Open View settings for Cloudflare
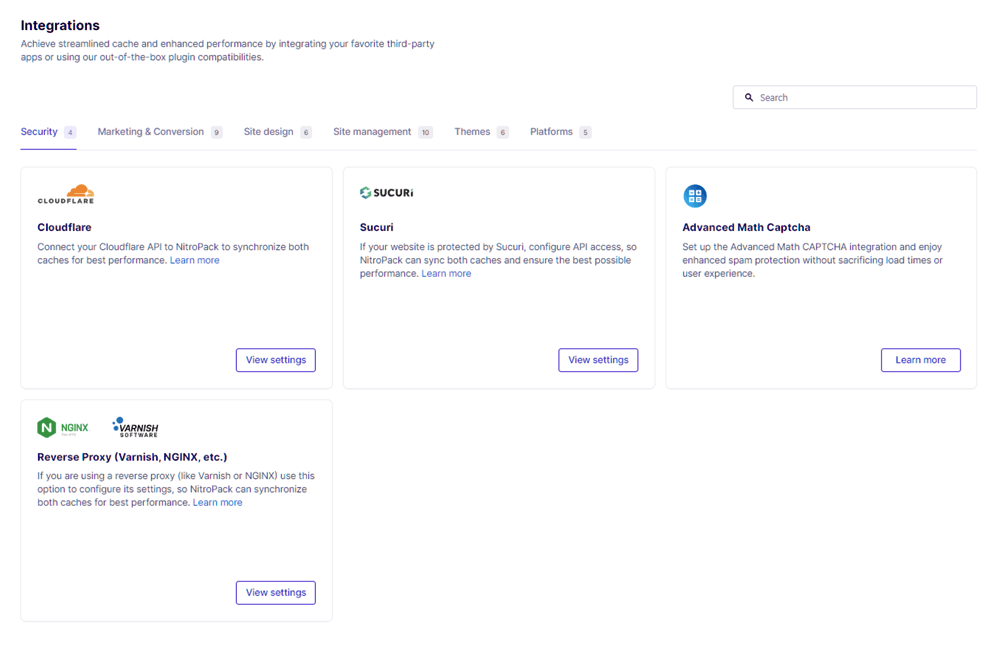This screenshot has height=648, width=1000. (275, 360)
